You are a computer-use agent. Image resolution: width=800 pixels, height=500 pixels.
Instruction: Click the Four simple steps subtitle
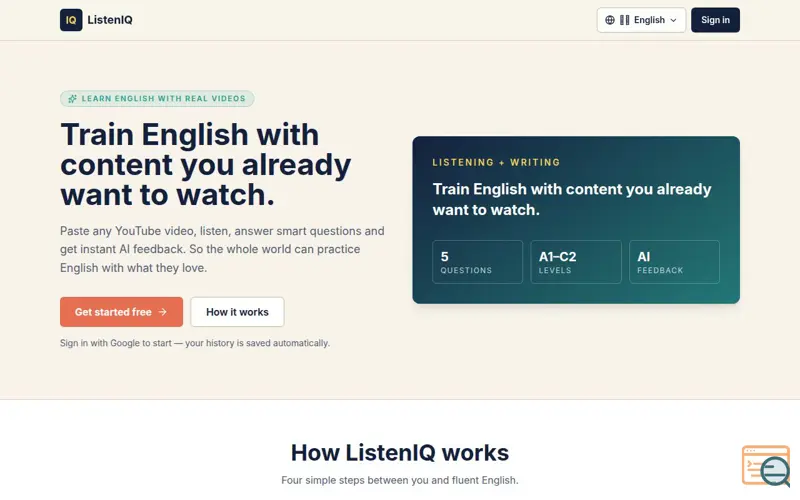[400, 480]
